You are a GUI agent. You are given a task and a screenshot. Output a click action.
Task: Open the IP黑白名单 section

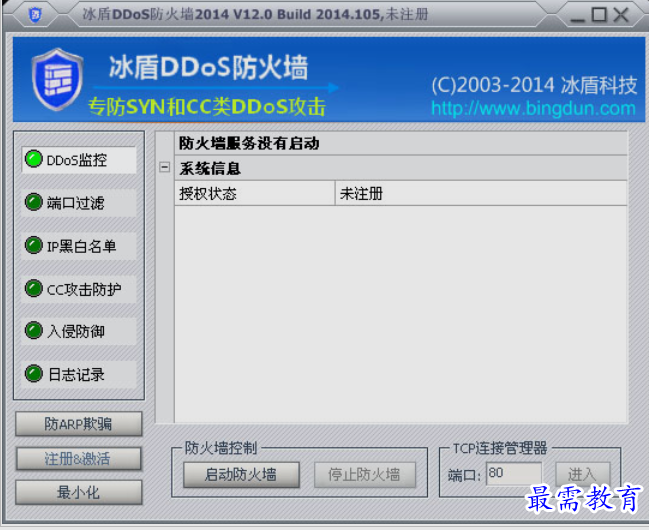click(x=79, y=246)
